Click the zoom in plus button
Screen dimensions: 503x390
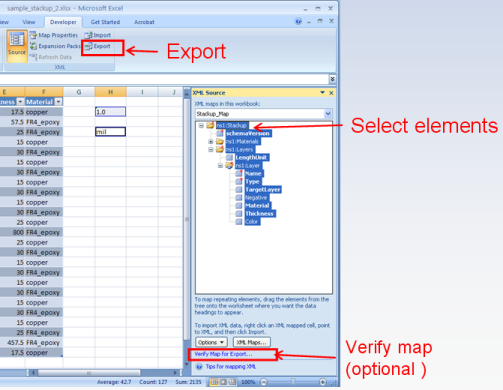322,382
